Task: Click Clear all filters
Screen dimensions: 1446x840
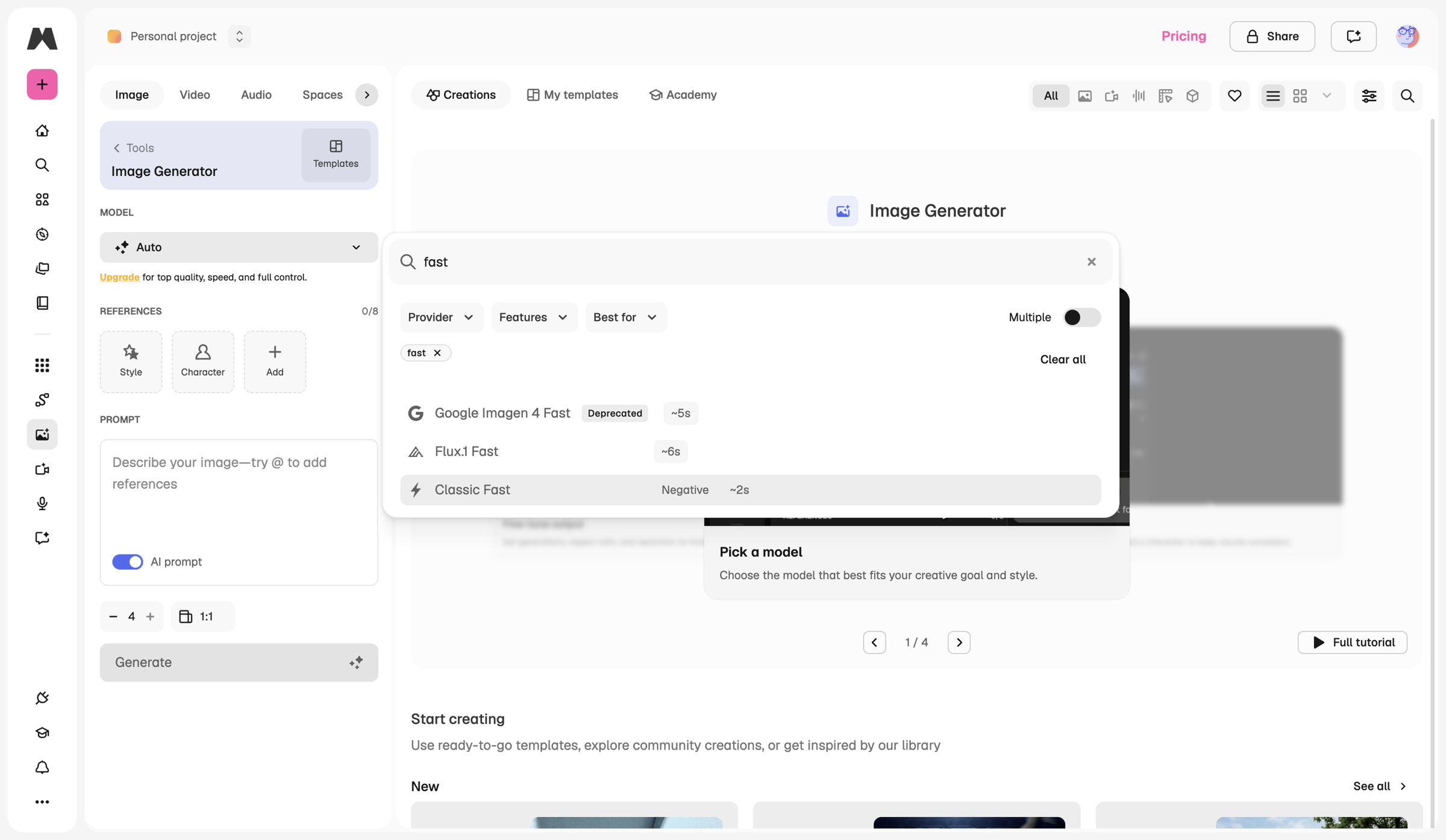Action: tap(1063, 359)
